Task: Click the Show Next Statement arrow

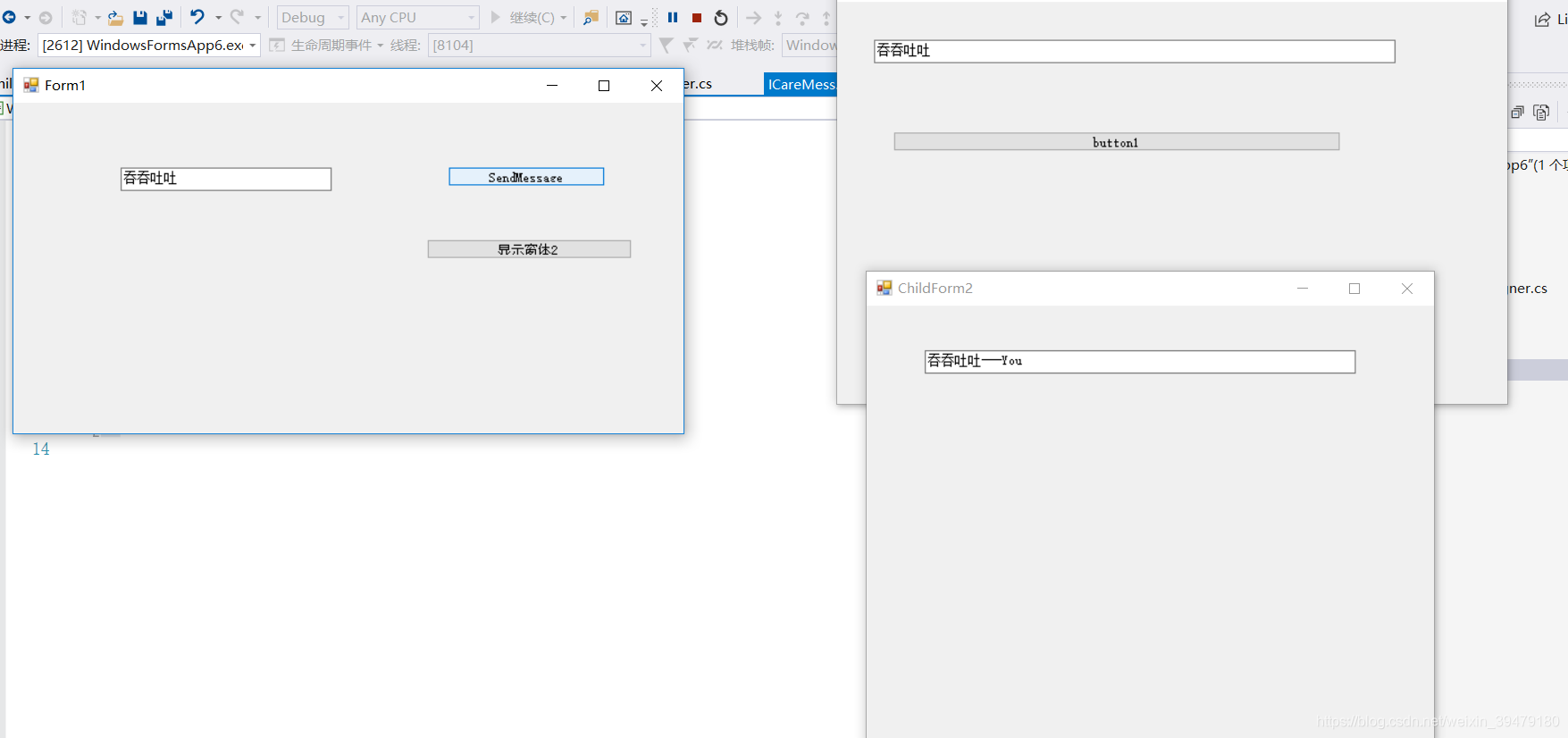Action: pos(754,18)
